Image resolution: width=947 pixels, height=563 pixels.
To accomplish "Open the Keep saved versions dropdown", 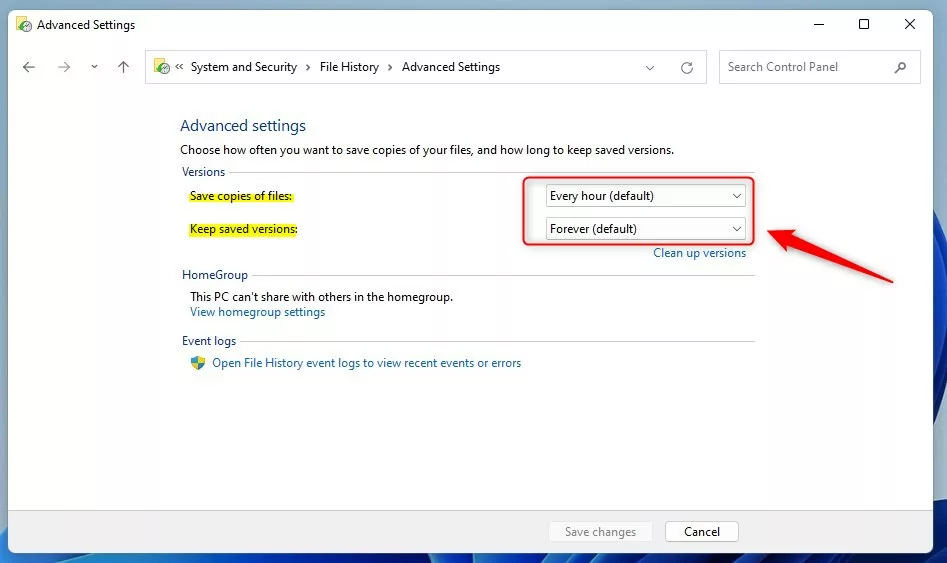I will [646, 229].
